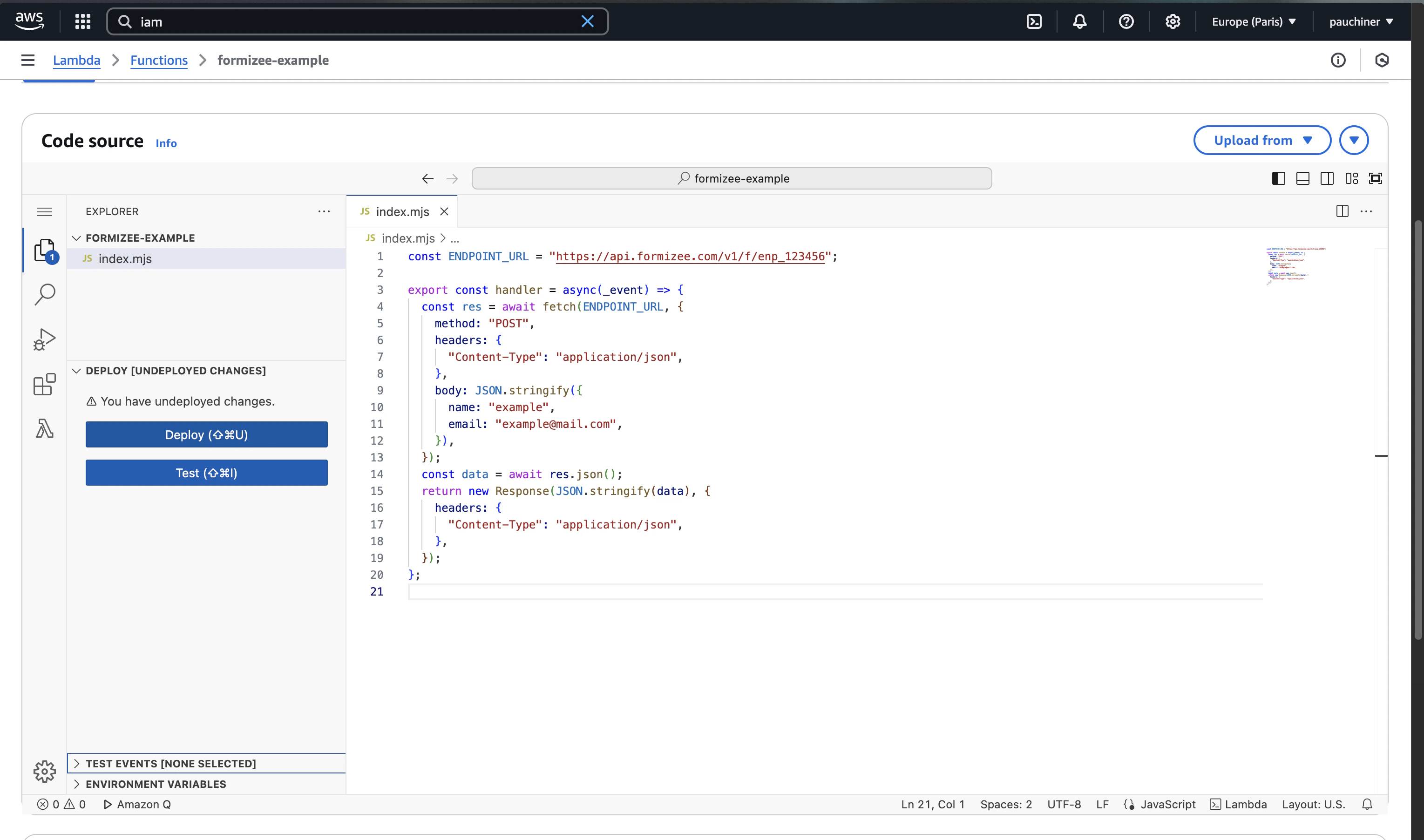Open errors and warnings count in status bar

pos(61,804)
